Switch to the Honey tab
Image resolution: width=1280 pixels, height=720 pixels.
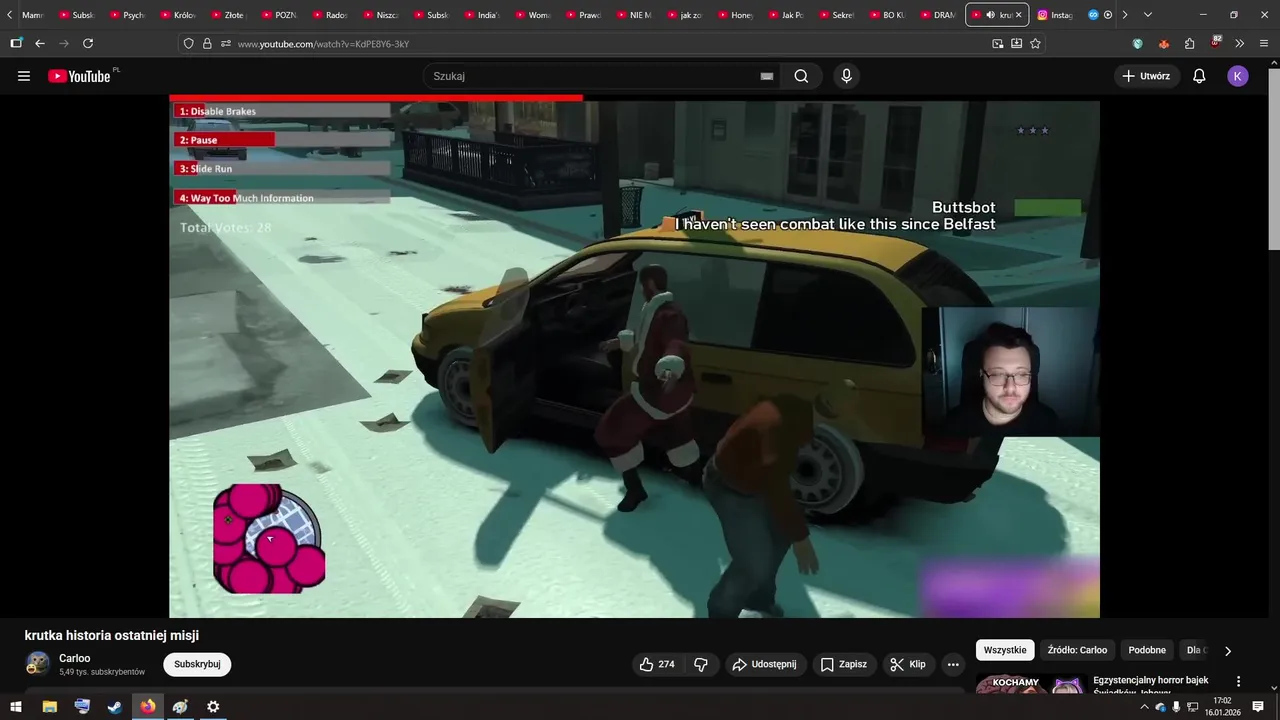(735, 15)
